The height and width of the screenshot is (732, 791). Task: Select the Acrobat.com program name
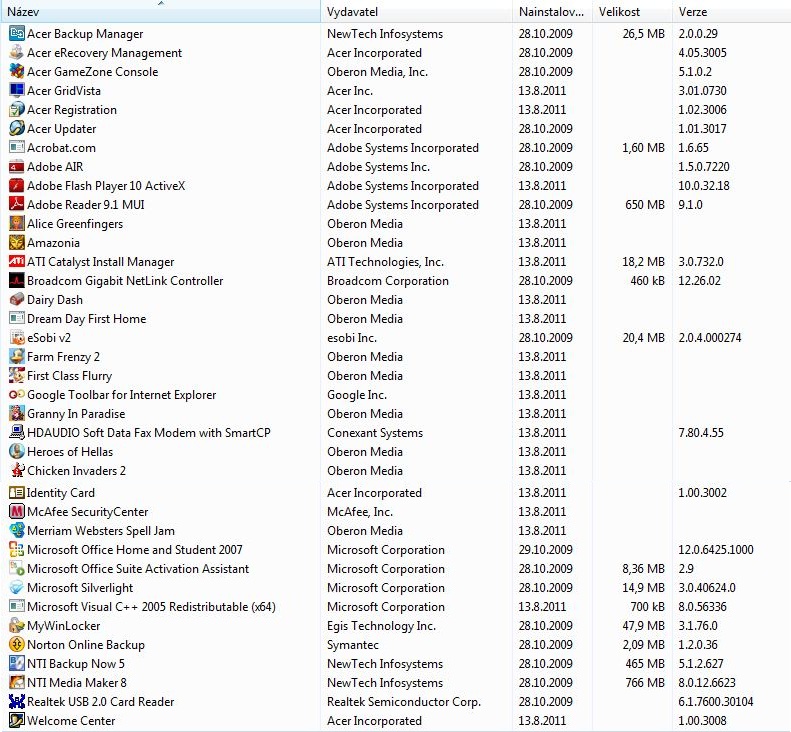click(x=61, y=148)
